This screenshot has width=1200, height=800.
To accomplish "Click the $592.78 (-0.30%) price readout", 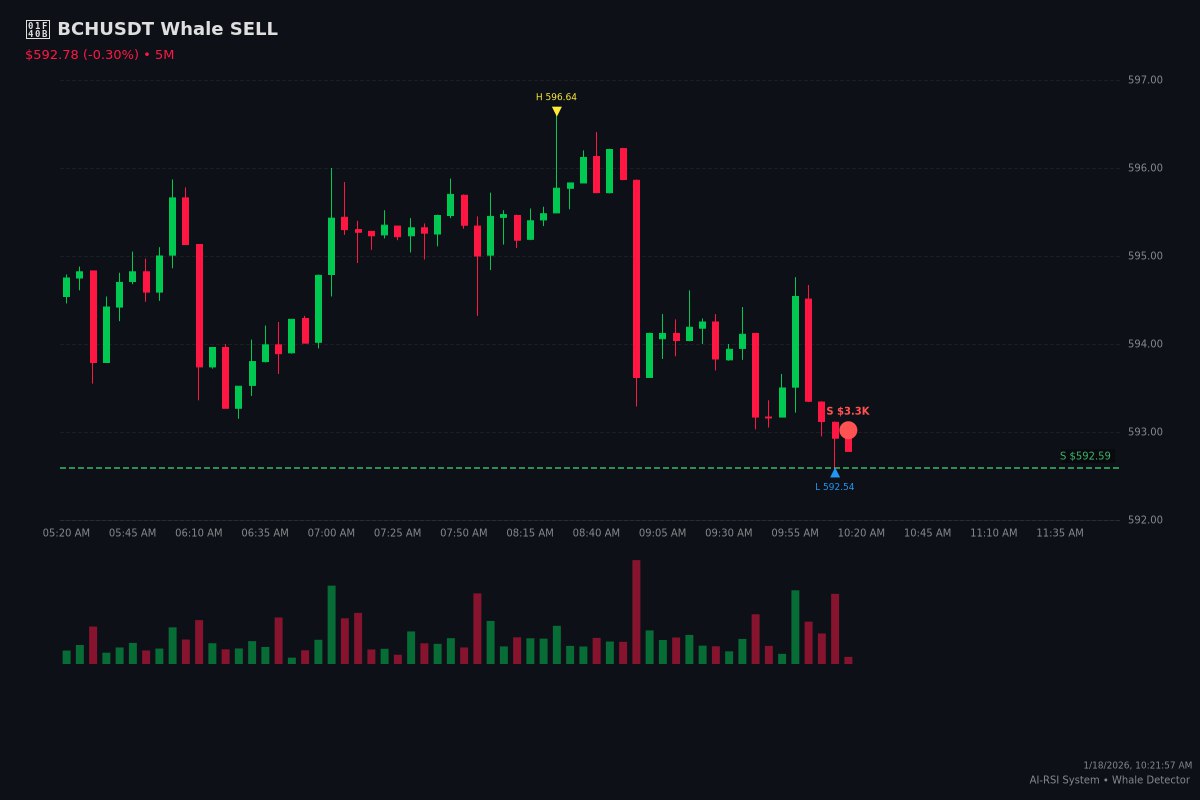I will coord(82,55).
